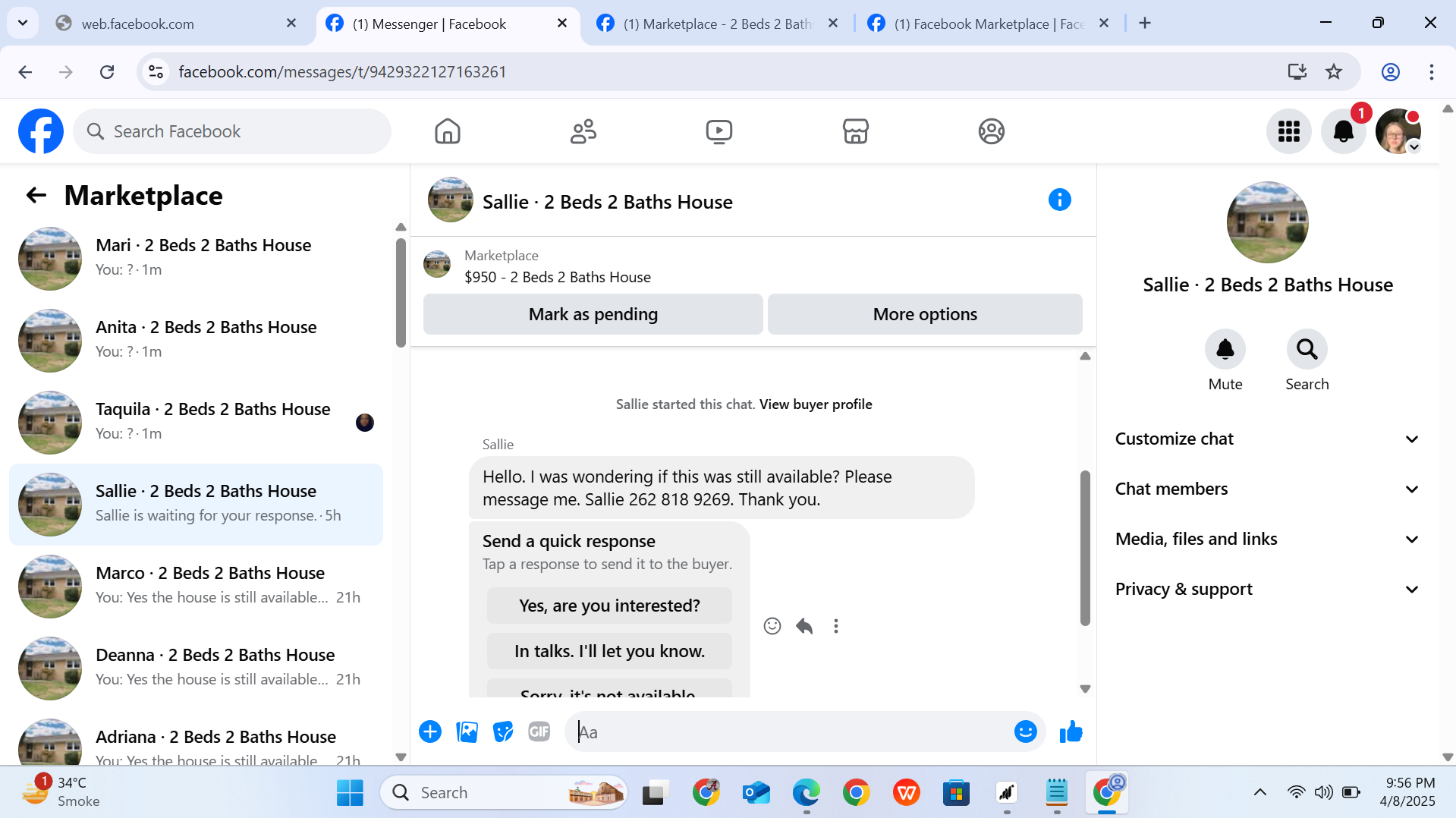Expand Media, files and links section
The width and height of the screenshot is (1456, 818).
click(1266, 539)
